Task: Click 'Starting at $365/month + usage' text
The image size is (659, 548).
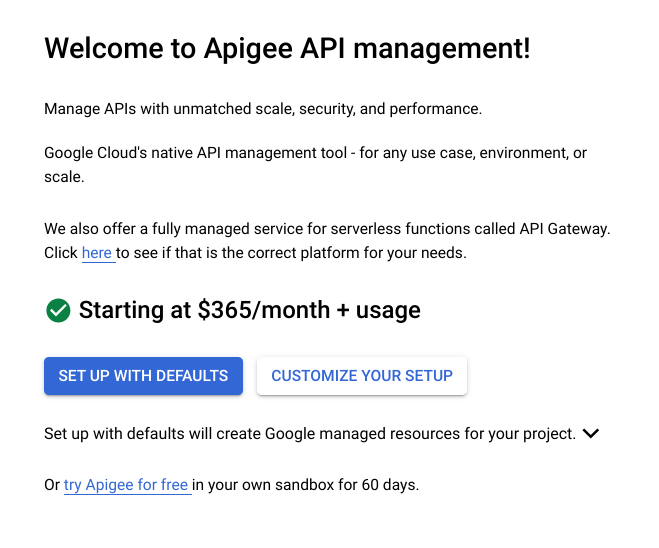Action: (250, 311)
